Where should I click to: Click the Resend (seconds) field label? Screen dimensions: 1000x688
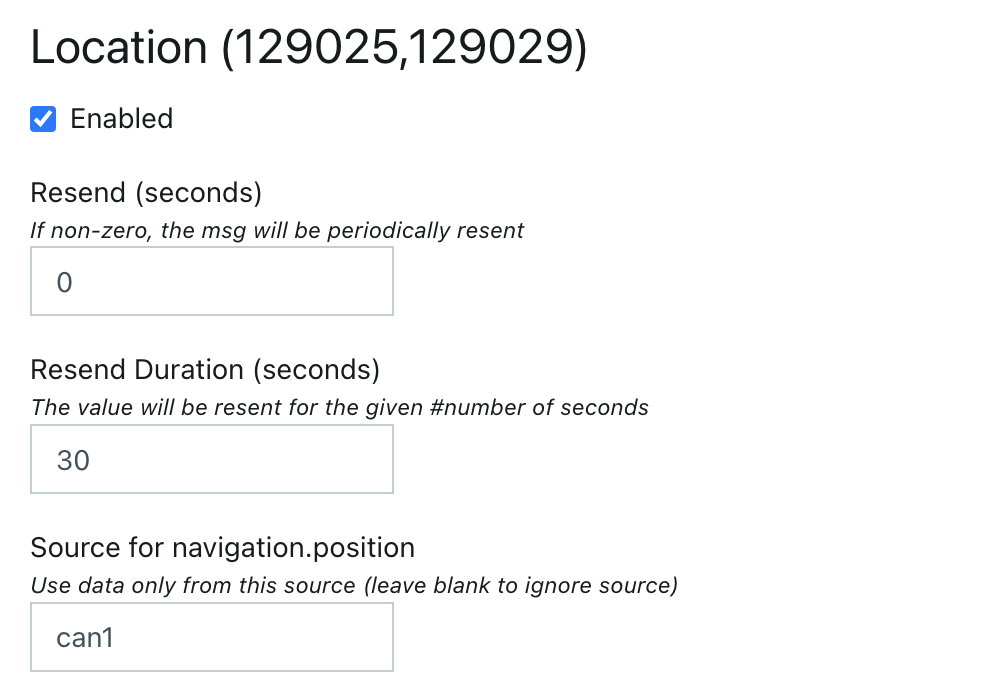[146, 192]
